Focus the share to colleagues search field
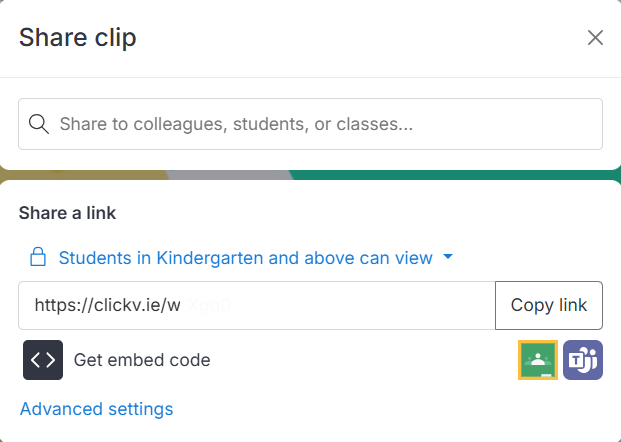The height and width of the screenshot is (442, 621). pos(310,124)
